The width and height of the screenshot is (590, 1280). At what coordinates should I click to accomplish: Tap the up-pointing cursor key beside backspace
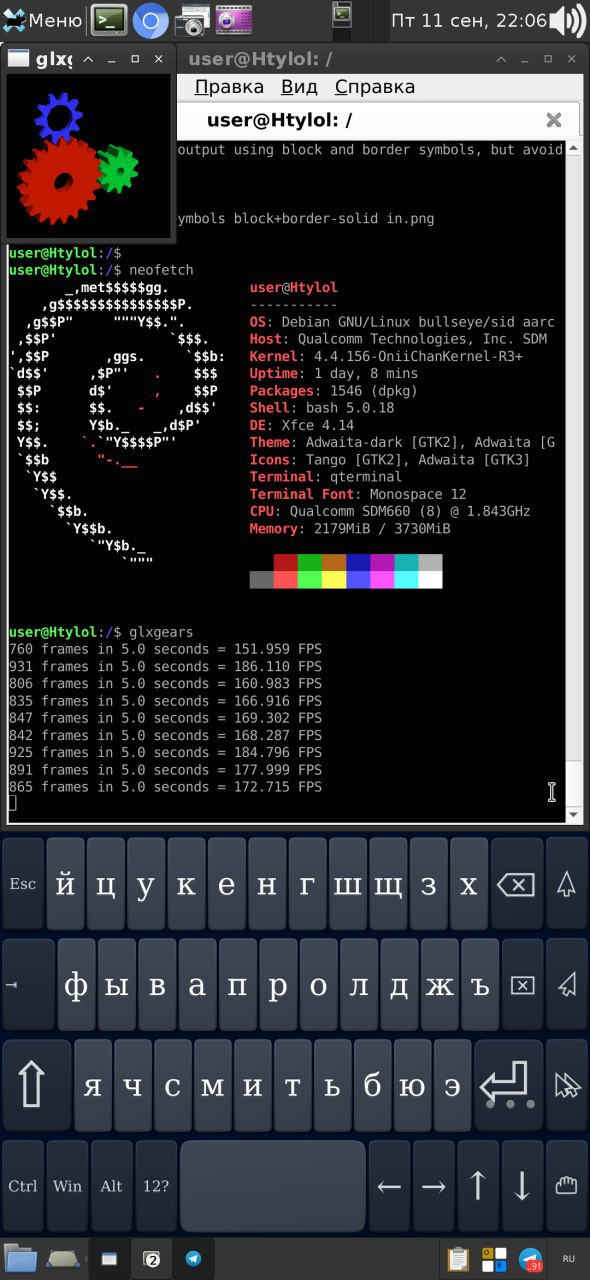(x=566, y=884)
